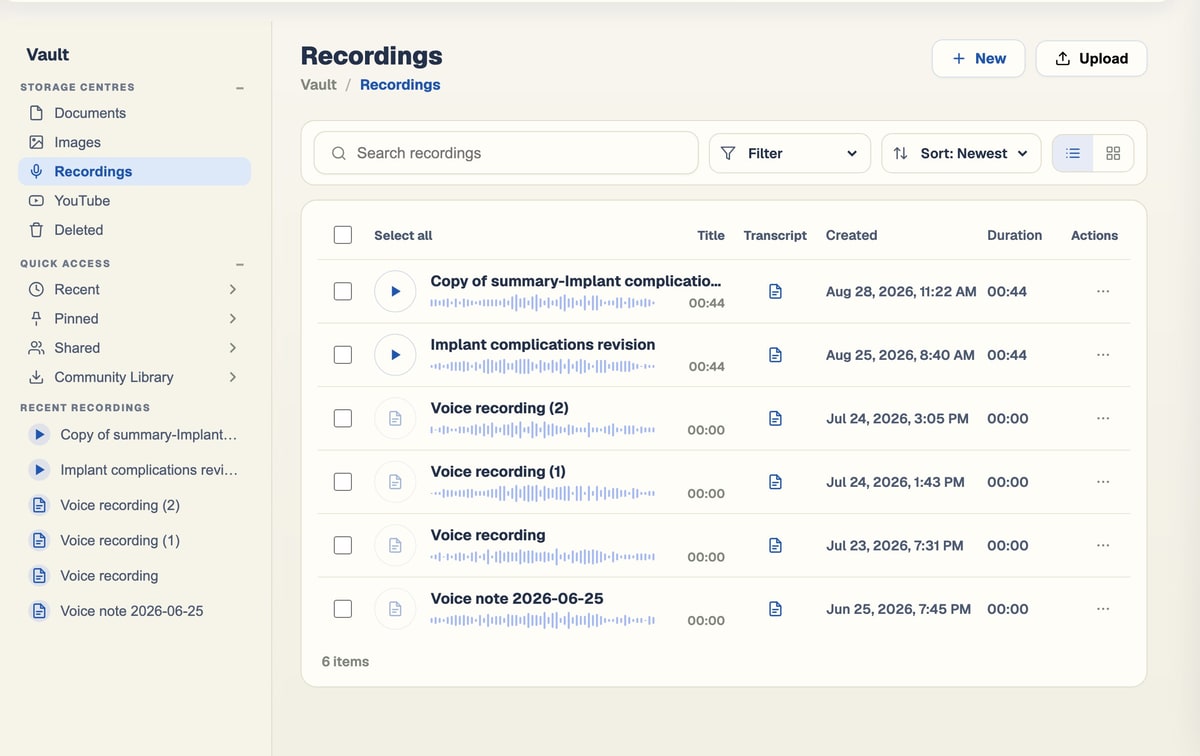Open Voice recording (2) title in list
Viewport: 1200px width, 756px height.
click(499, 408)
